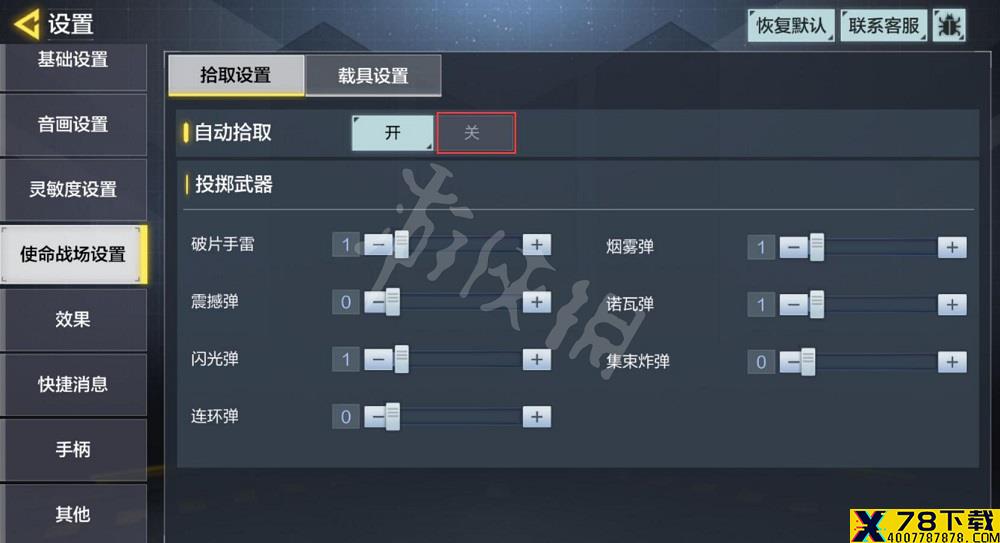The image size is (1000, 543).
Task: Open 灵敏度设置 in sidebar
Action: coord(73,190)
